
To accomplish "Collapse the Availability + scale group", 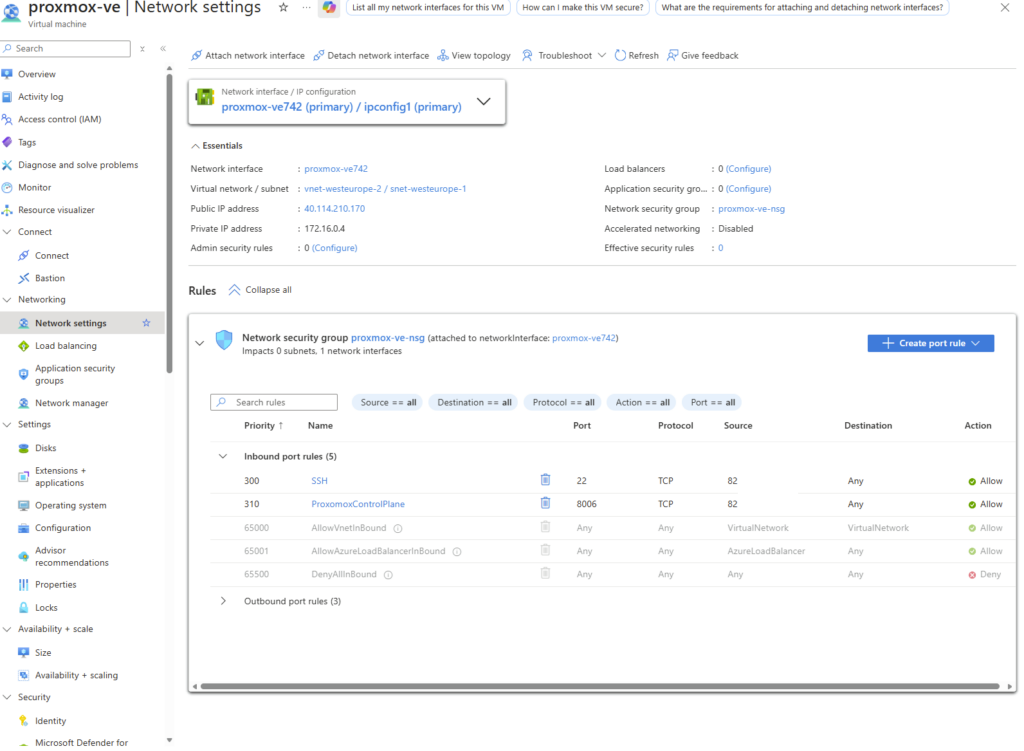I will tap(7, 629).
